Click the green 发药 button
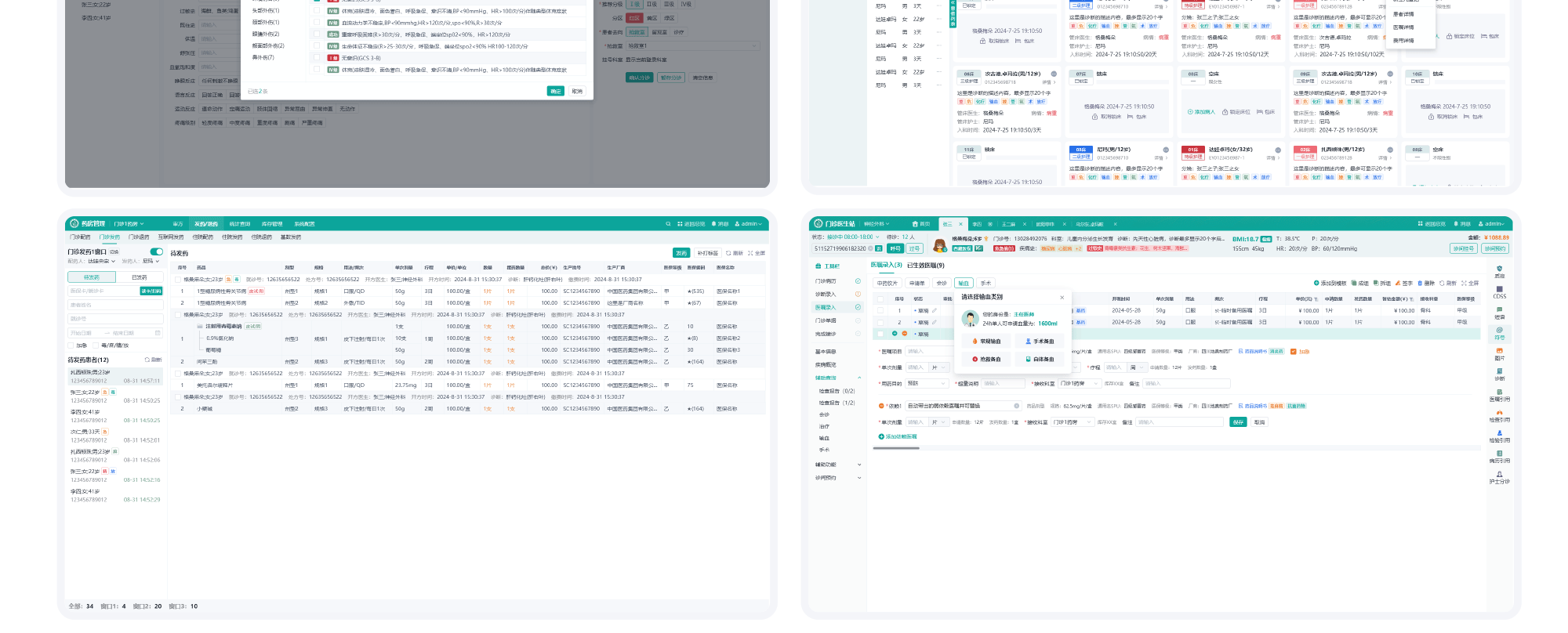The height and width of the screenshot is (633, 1568). tap(681, 253)
